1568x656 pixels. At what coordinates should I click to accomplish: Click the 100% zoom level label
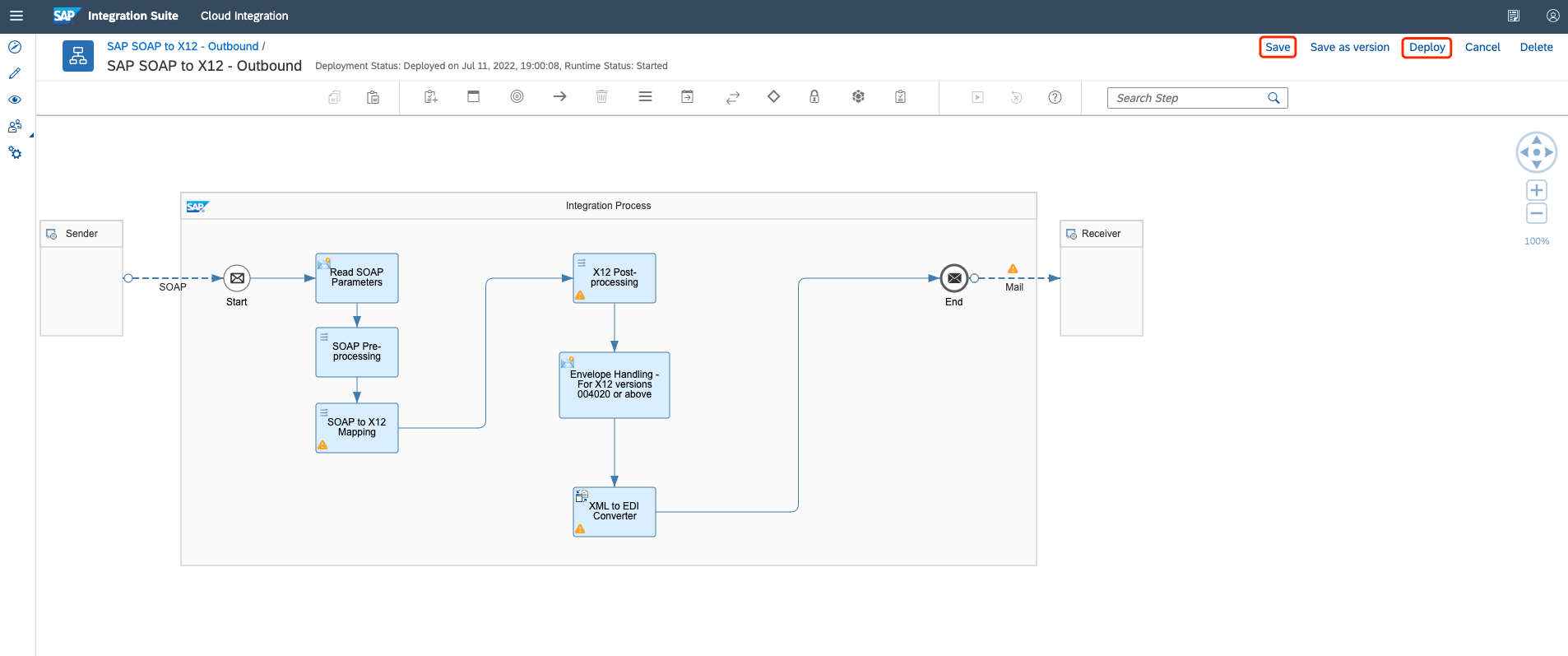[x=1537, y=241]
